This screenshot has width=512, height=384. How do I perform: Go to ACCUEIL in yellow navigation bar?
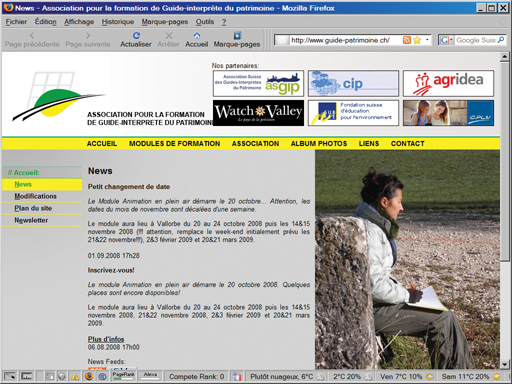click(102, 144)
